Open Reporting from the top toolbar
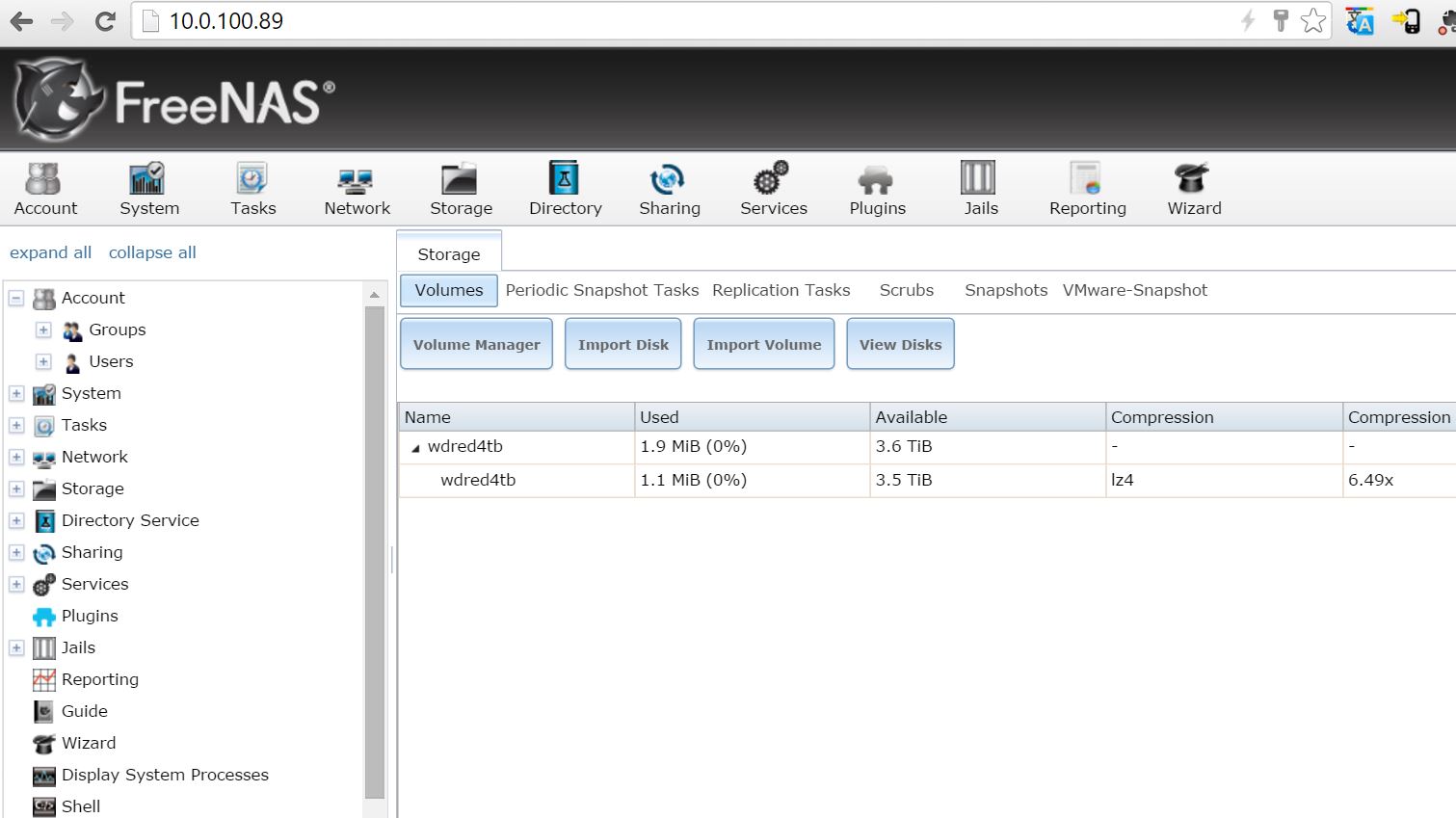This screenshot has height=818, width=1456. point(1086,179)
